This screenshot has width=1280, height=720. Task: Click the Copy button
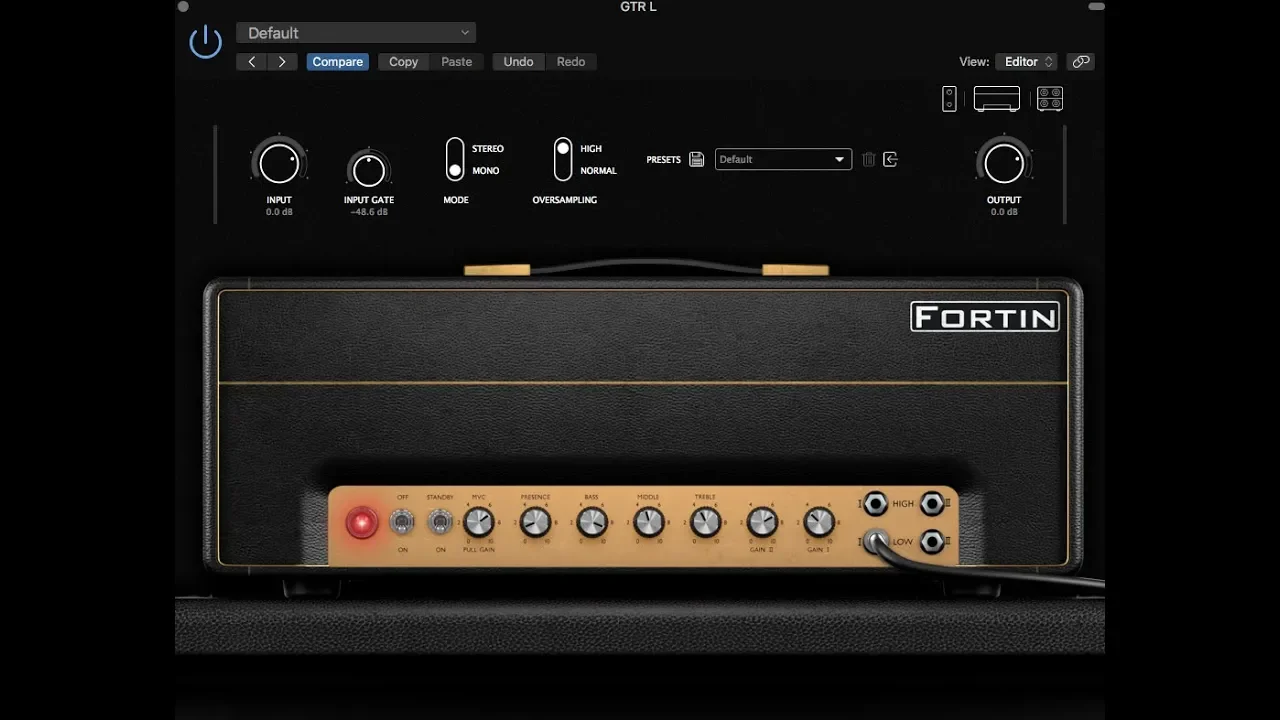point(404,62)
